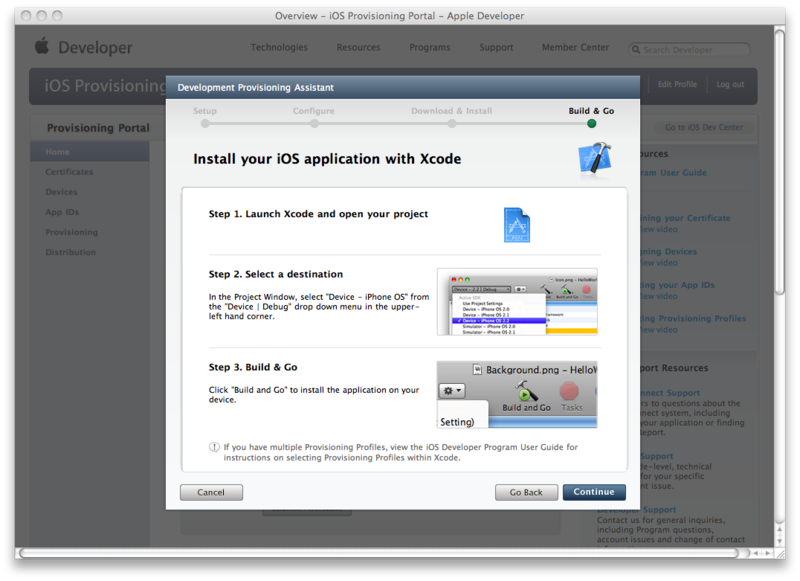Image resolution: width=800 pixels, height=581 pixels.
Task: Open the Support menu
Action: pyautogui.click(x=496, y=47)
